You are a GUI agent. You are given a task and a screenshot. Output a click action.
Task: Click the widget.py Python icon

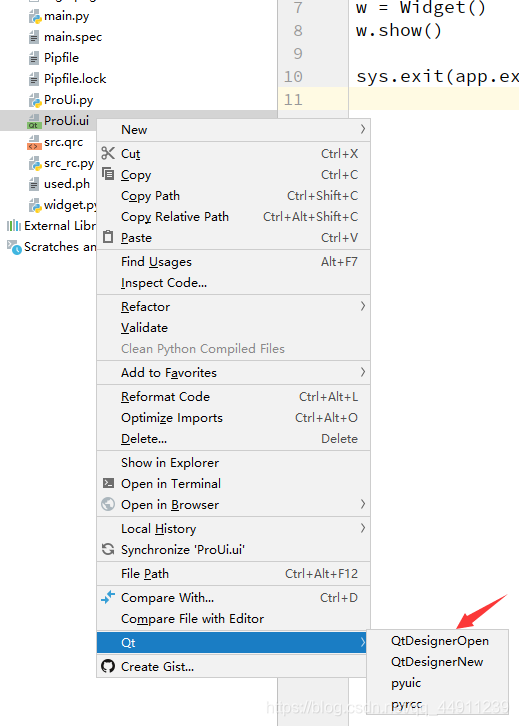[x=35, y=205]
